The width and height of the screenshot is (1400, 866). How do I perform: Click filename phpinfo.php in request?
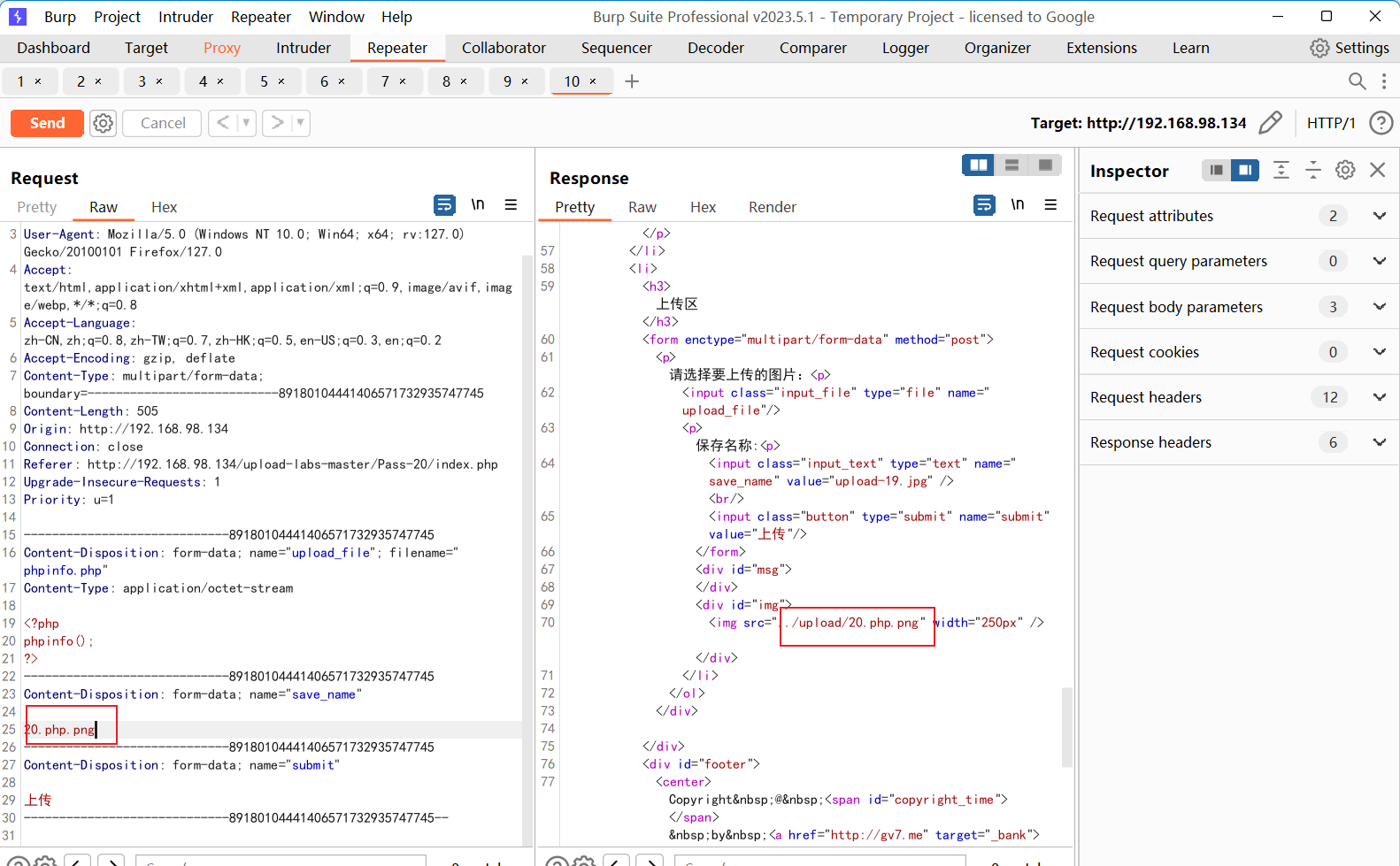[x=63, y=571]
